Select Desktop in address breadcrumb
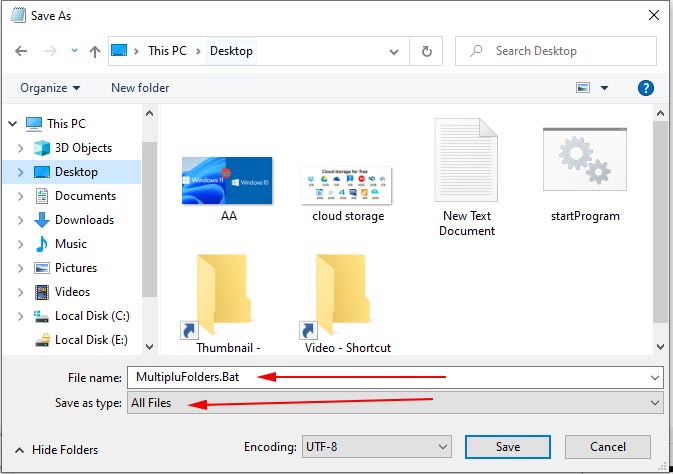The image size is (673, 474). pos(231,51)
